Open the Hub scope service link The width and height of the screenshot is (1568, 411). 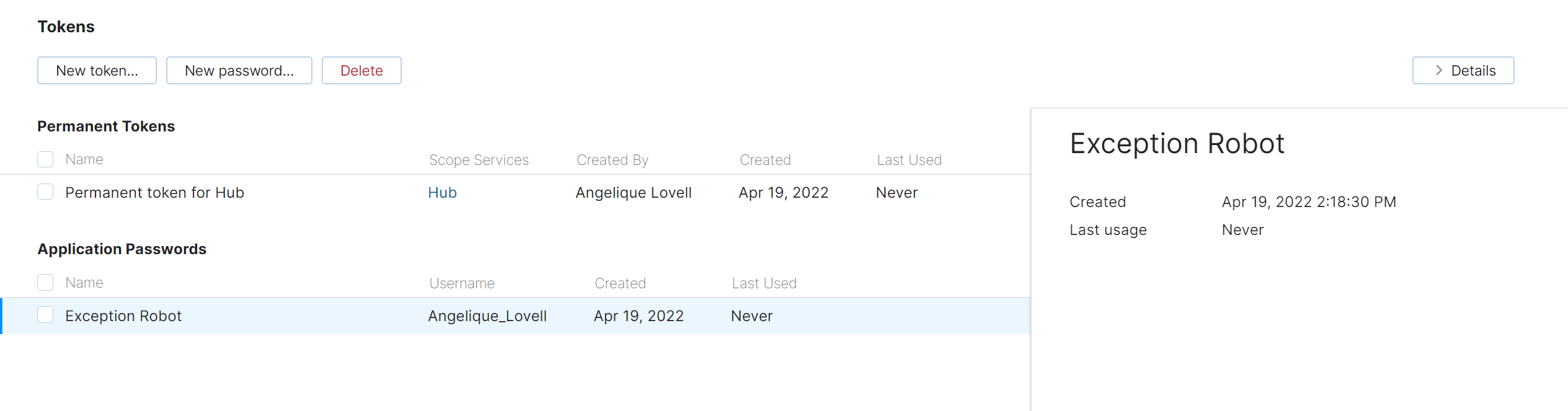click(442, 193)
